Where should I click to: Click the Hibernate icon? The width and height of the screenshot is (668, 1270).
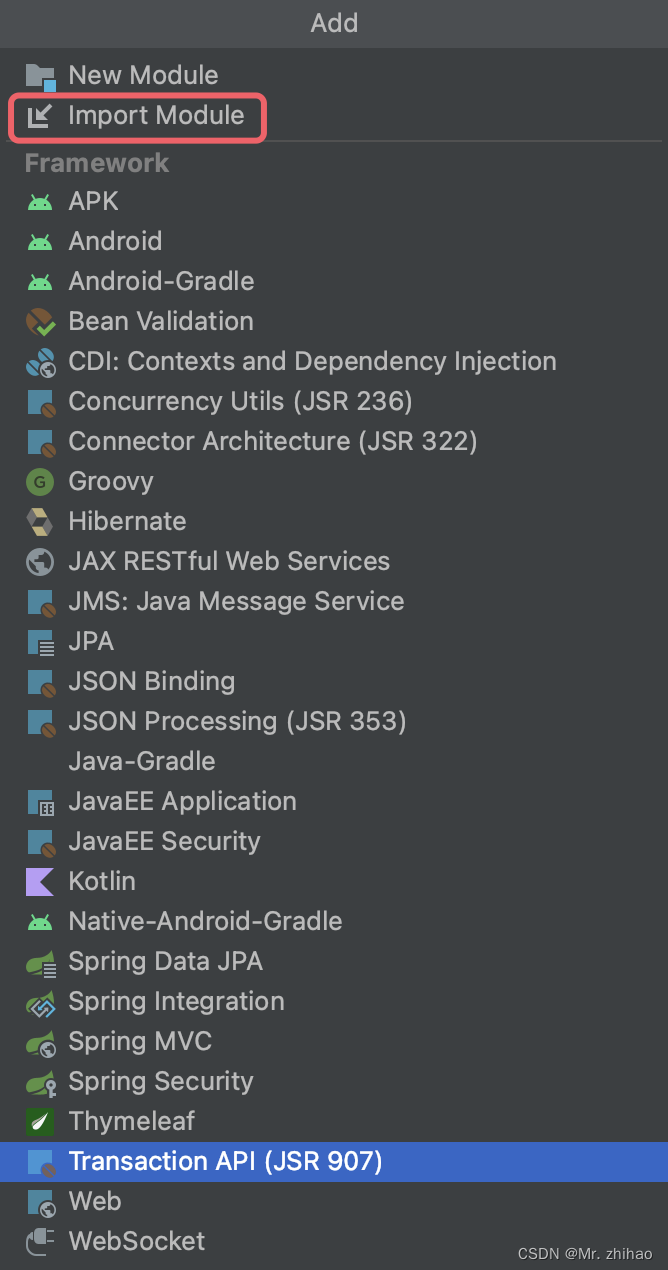(x=40, y=521)
